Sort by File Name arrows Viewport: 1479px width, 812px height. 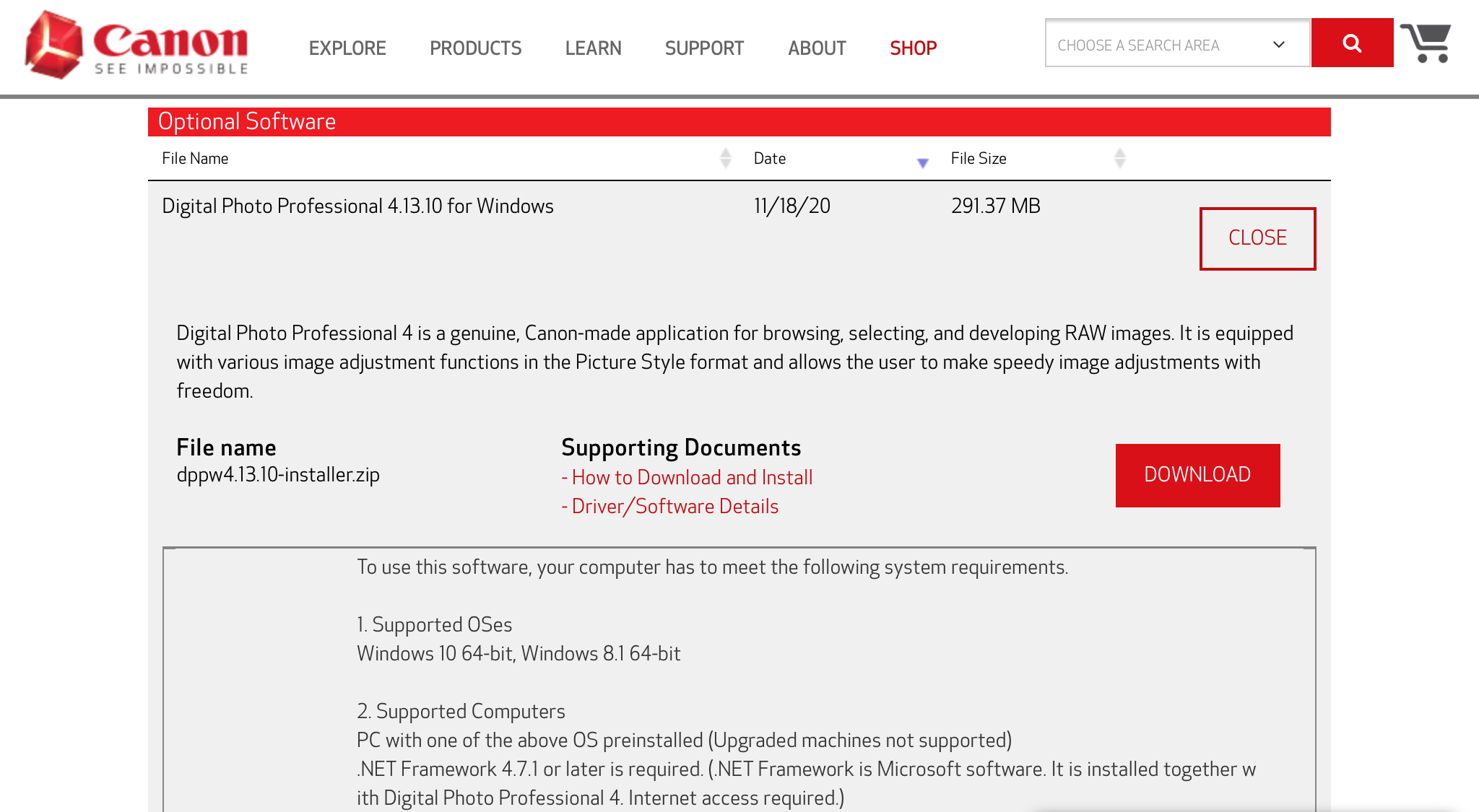[726, 158]
